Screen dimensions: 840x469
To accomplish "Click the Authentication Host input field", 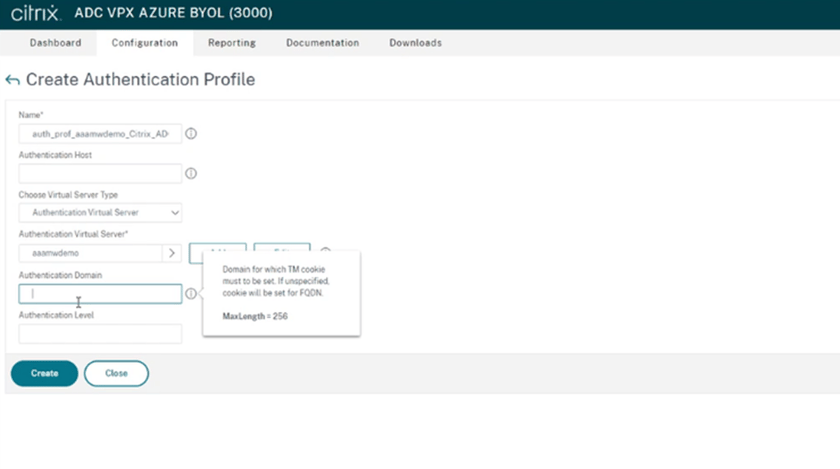I will (100, 174).
